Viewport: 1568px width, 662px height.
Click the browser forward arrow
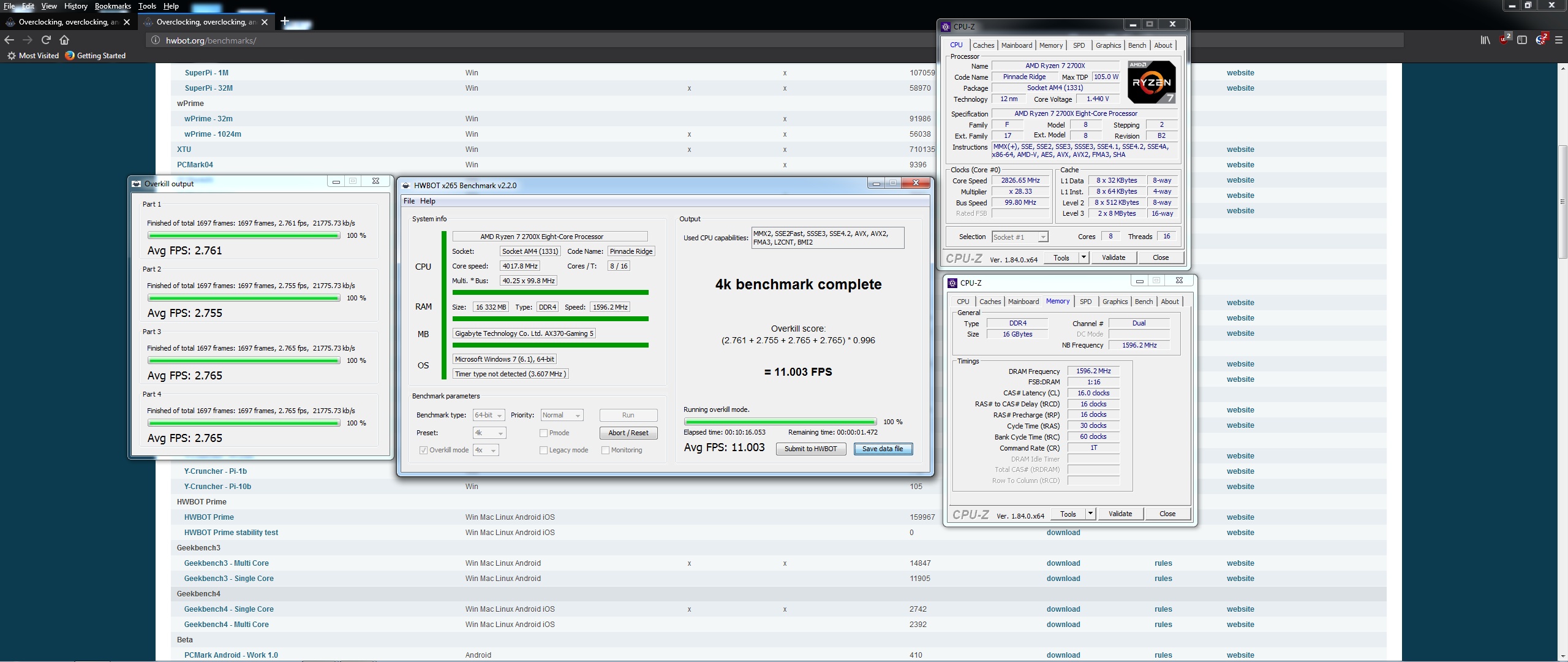[28, 40]
